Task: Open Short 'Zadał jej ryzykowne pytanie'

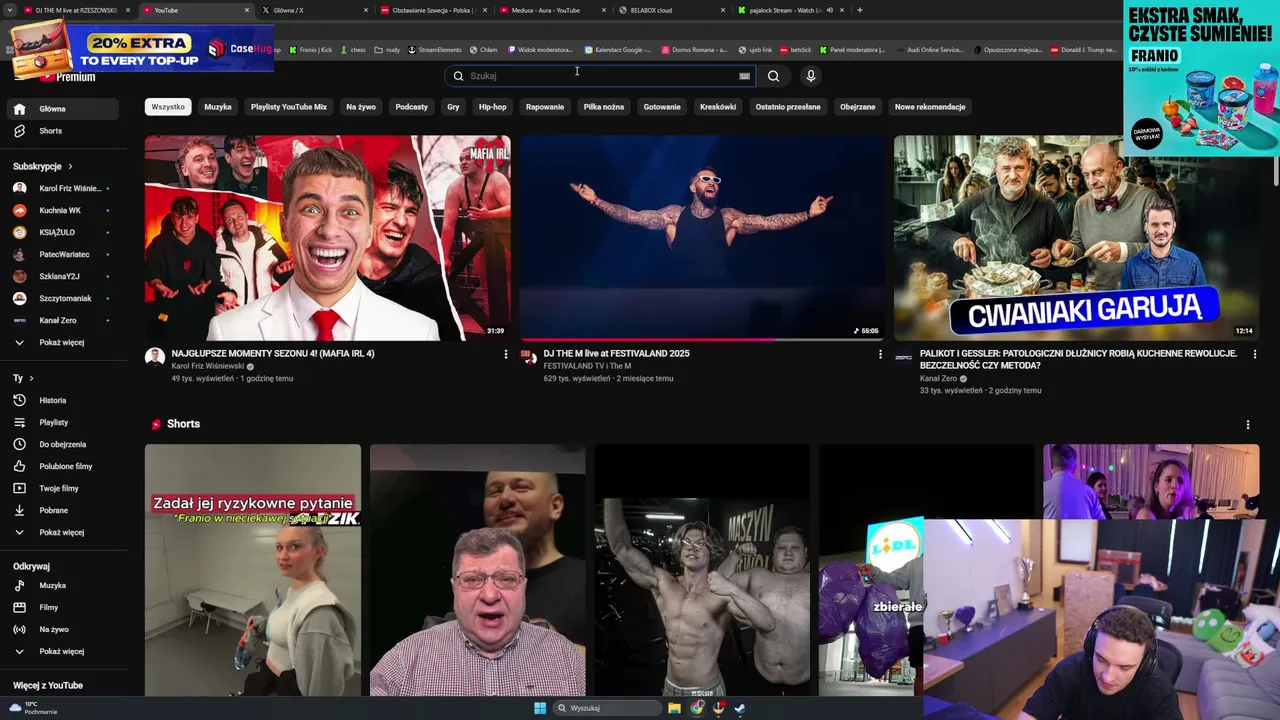Action: 253,570
